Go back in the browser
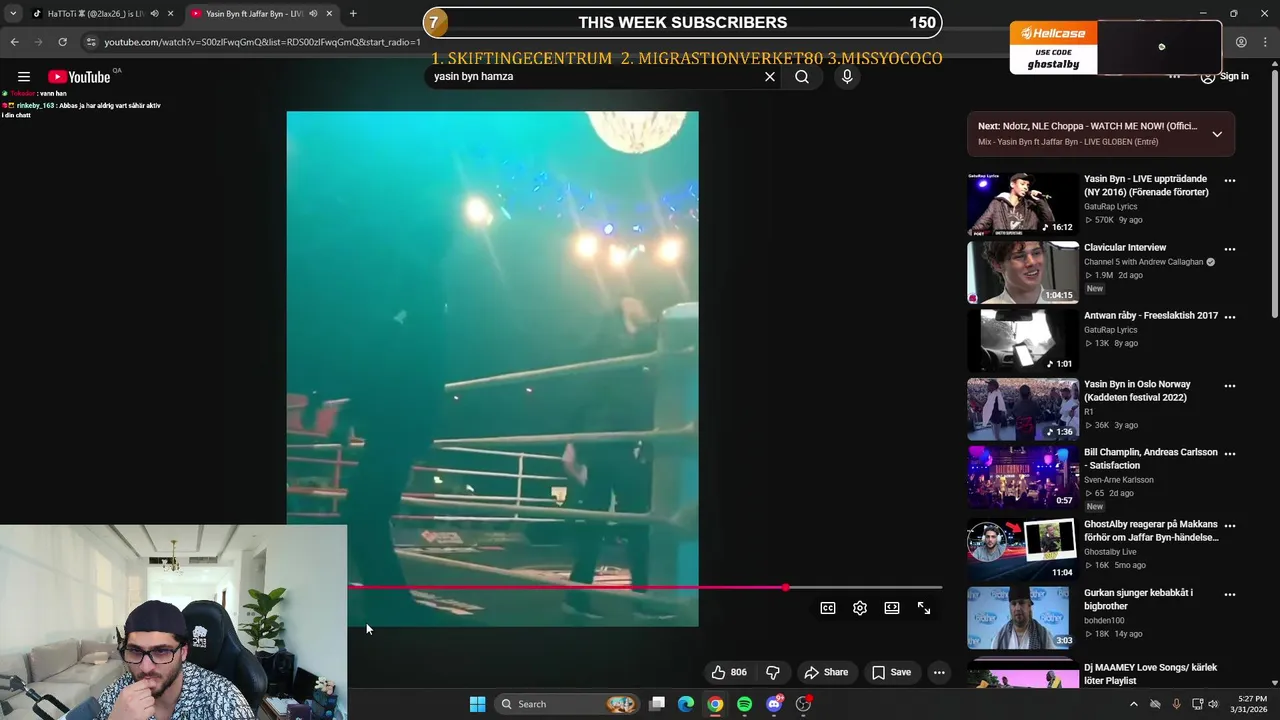 click(14, 42)
